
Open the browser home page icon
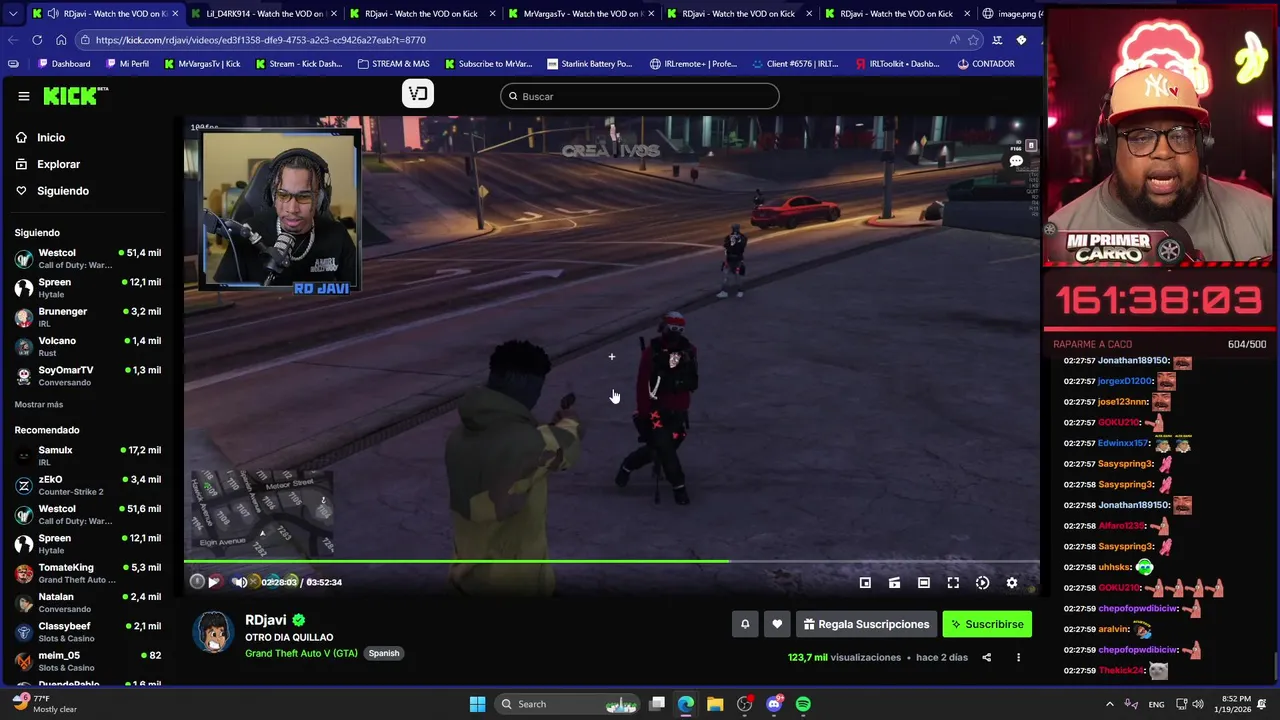[61, 40]
